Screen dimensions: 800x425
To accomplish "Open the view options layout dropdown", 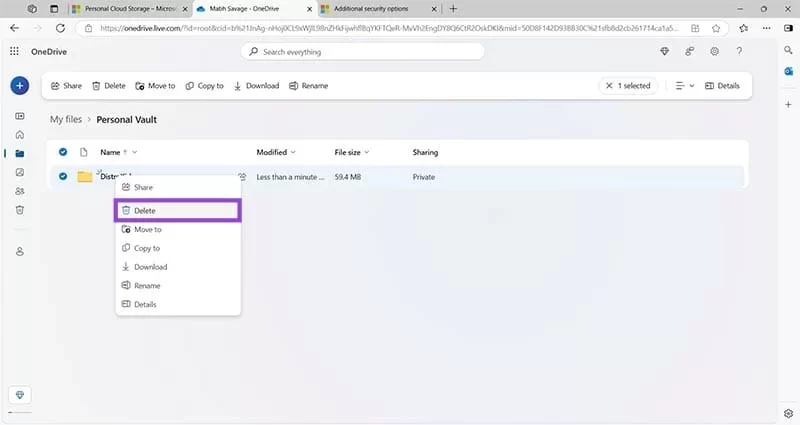I will 684,86.
